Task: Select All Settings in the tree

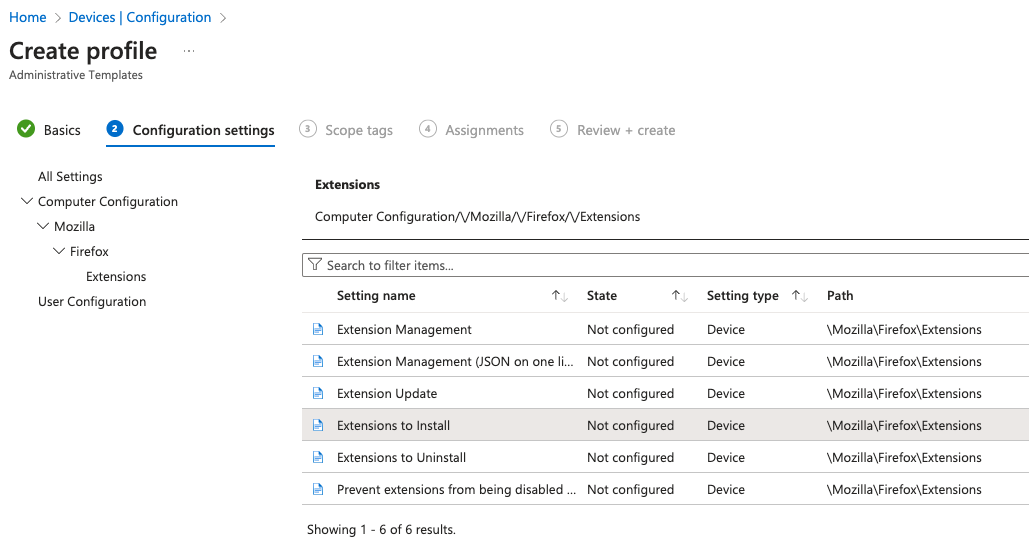Action: coord(70,176)
